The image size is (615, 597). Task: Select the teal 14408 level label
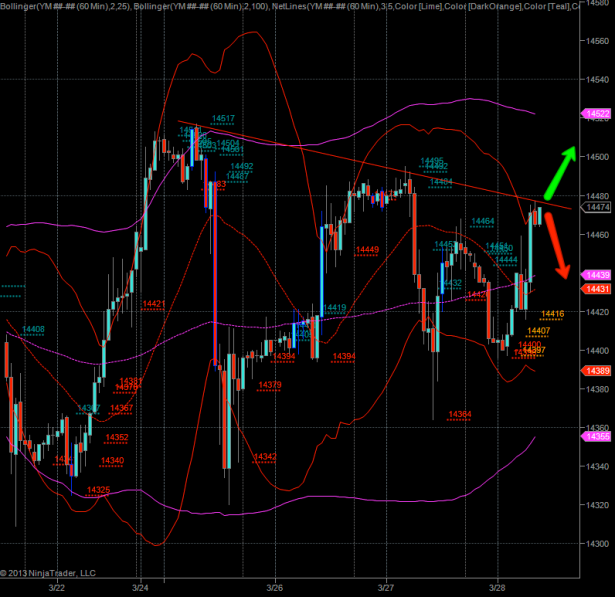click(x=33, y=329)
